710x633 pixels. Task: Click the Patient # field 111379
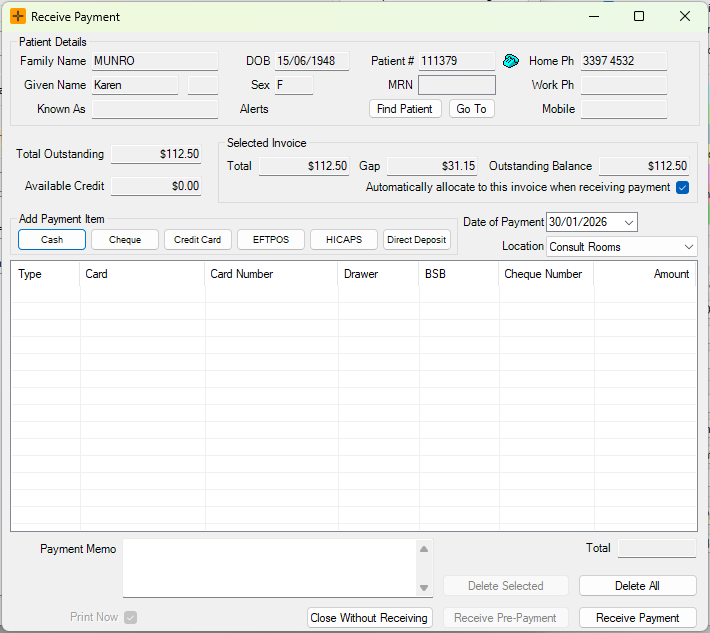(456, 61)
